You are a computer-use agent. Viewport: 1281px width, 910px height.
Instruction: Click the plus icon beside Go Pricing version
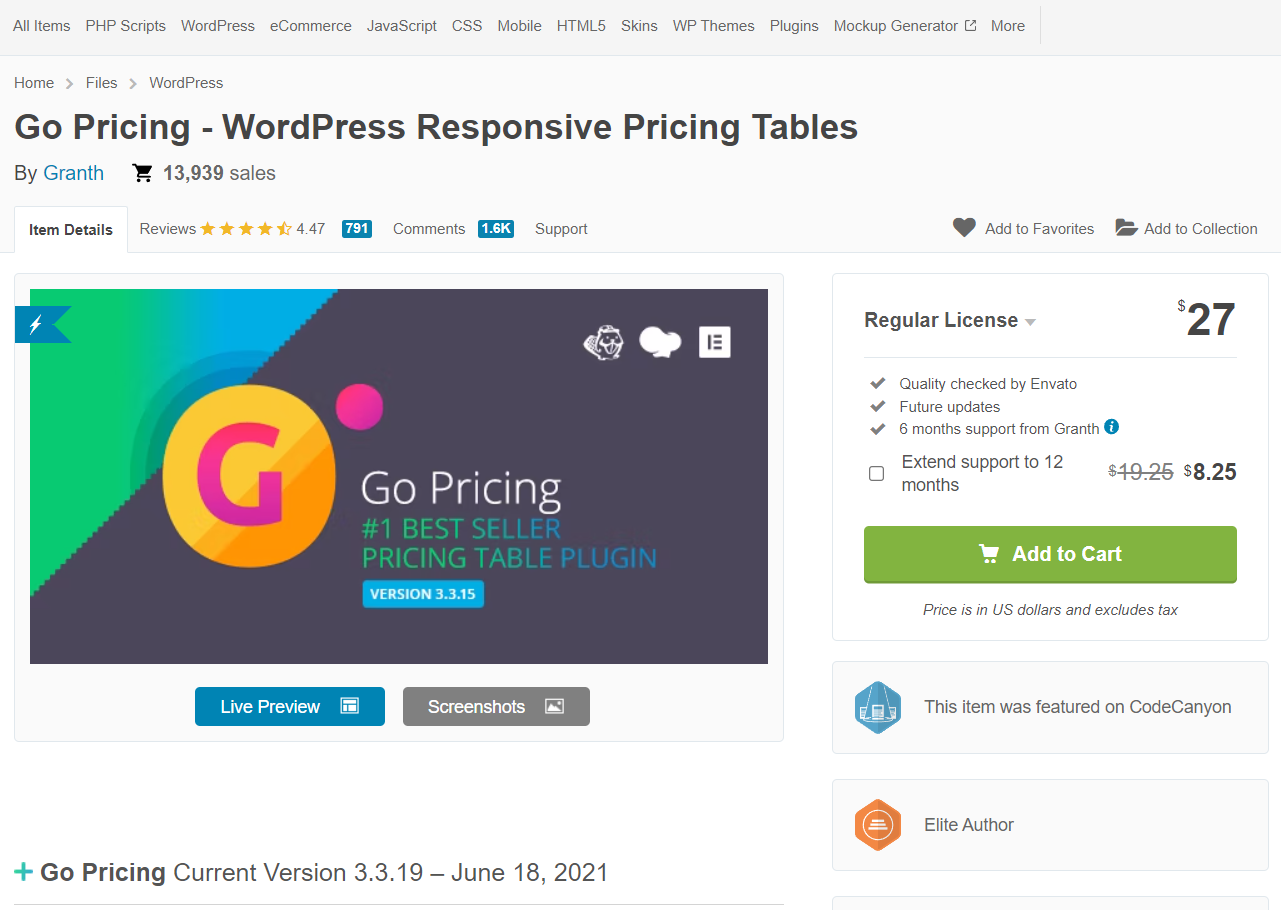pos(24,872)
